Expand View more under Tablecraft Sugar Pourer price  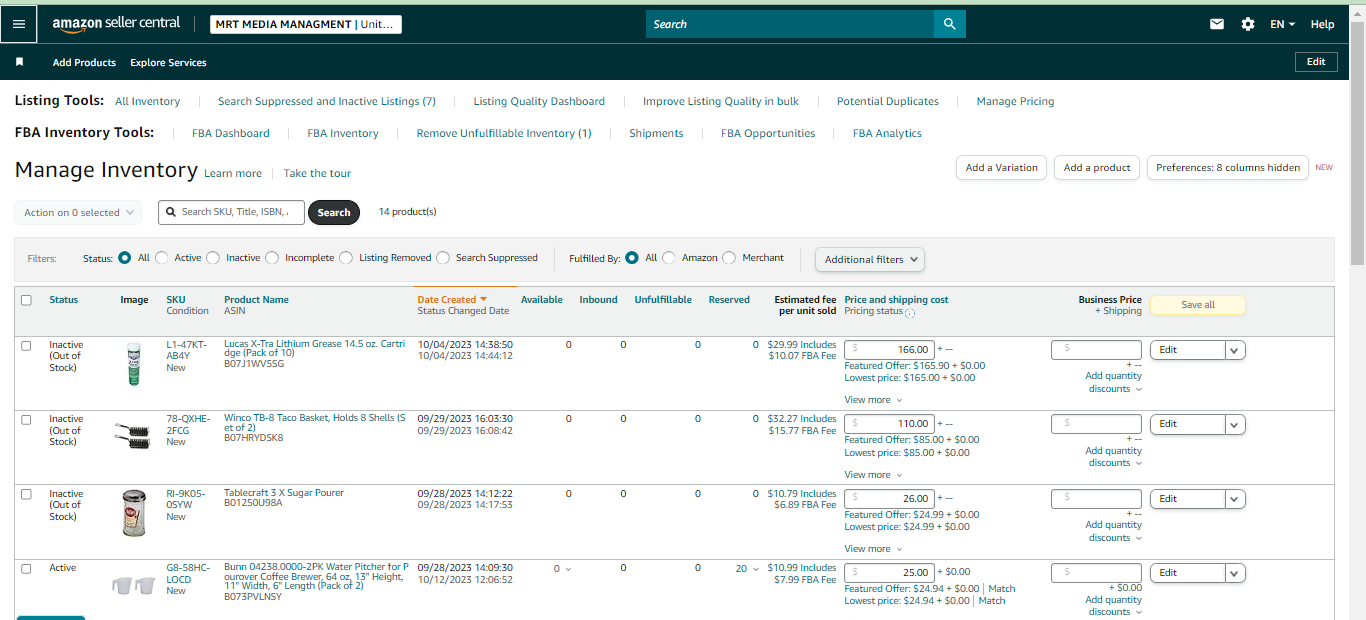point(873,549)
